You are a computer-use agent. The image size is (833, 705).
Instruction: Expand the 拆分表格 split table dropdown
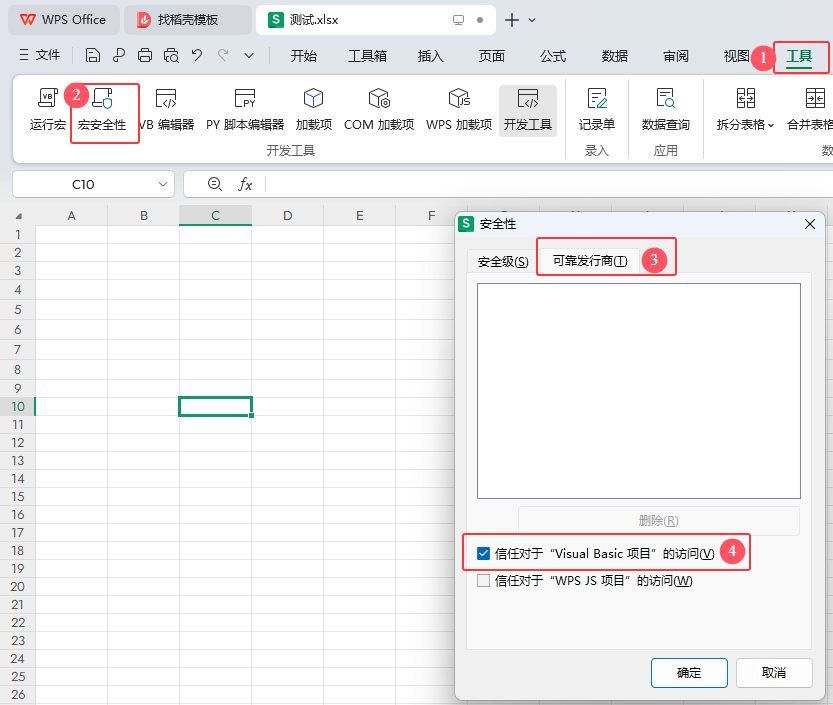point(771,125)
